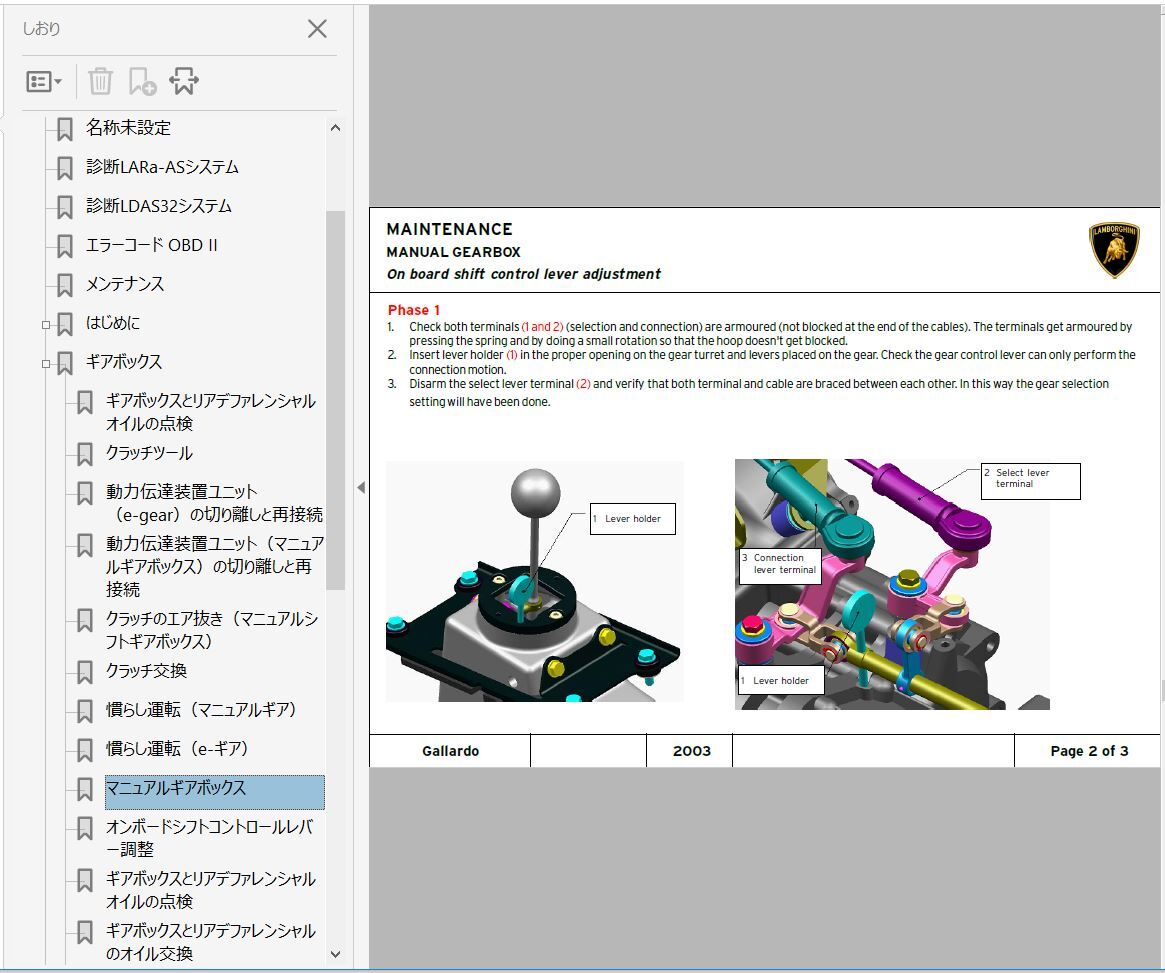Select the クラッチツール bookmark
Image resolution: width=1165 pixels, height=973 pixels.
[x=149, y=453]
